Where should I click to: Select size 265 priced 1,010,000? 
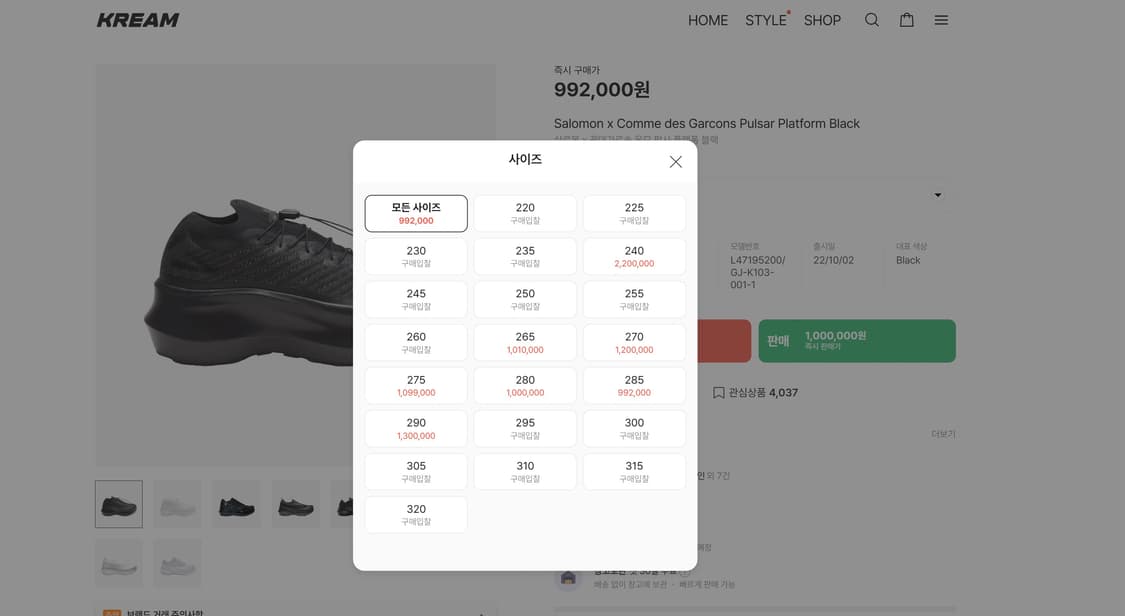tap(525, 343)
